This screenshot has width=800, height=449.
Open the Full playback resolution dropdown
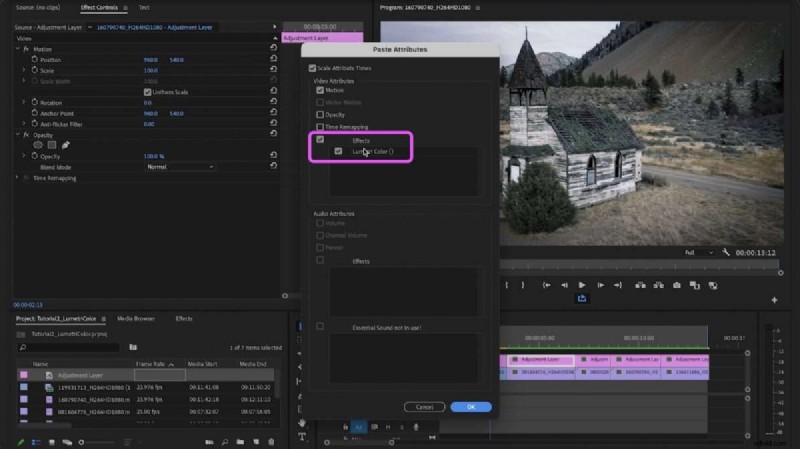click(698, 253)
